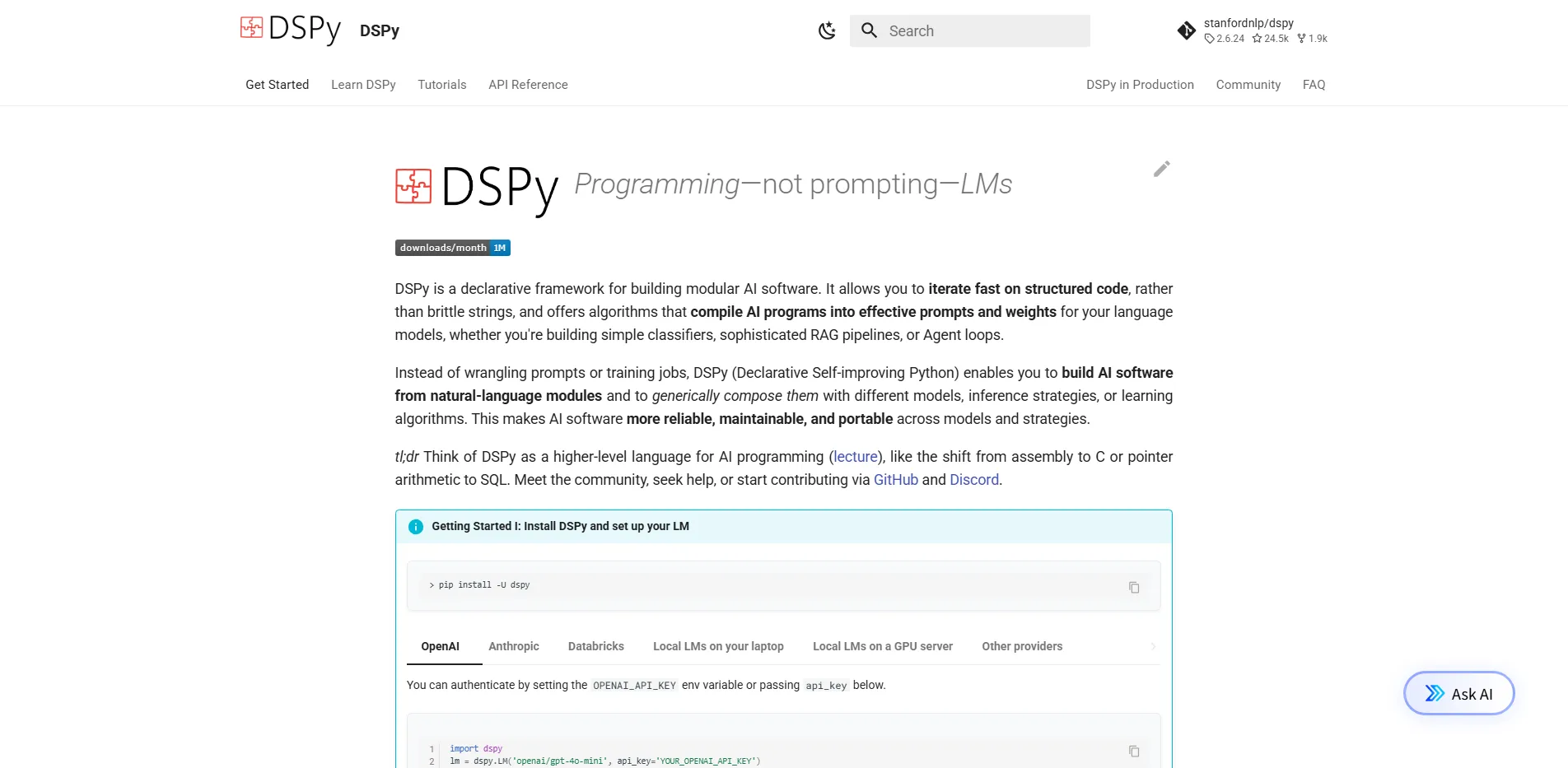Open the Discord link
Viewport: 1568px width, 768px height.
974,480
